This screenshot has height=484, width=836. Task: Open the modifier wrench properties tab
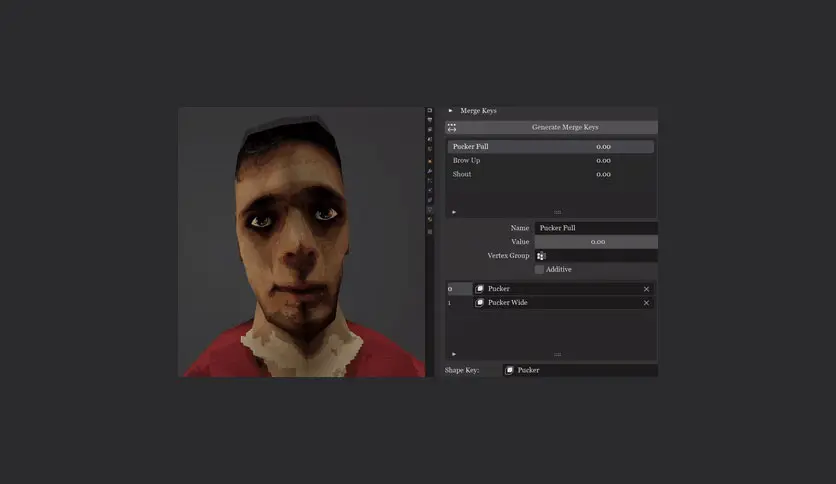(430, 171)
